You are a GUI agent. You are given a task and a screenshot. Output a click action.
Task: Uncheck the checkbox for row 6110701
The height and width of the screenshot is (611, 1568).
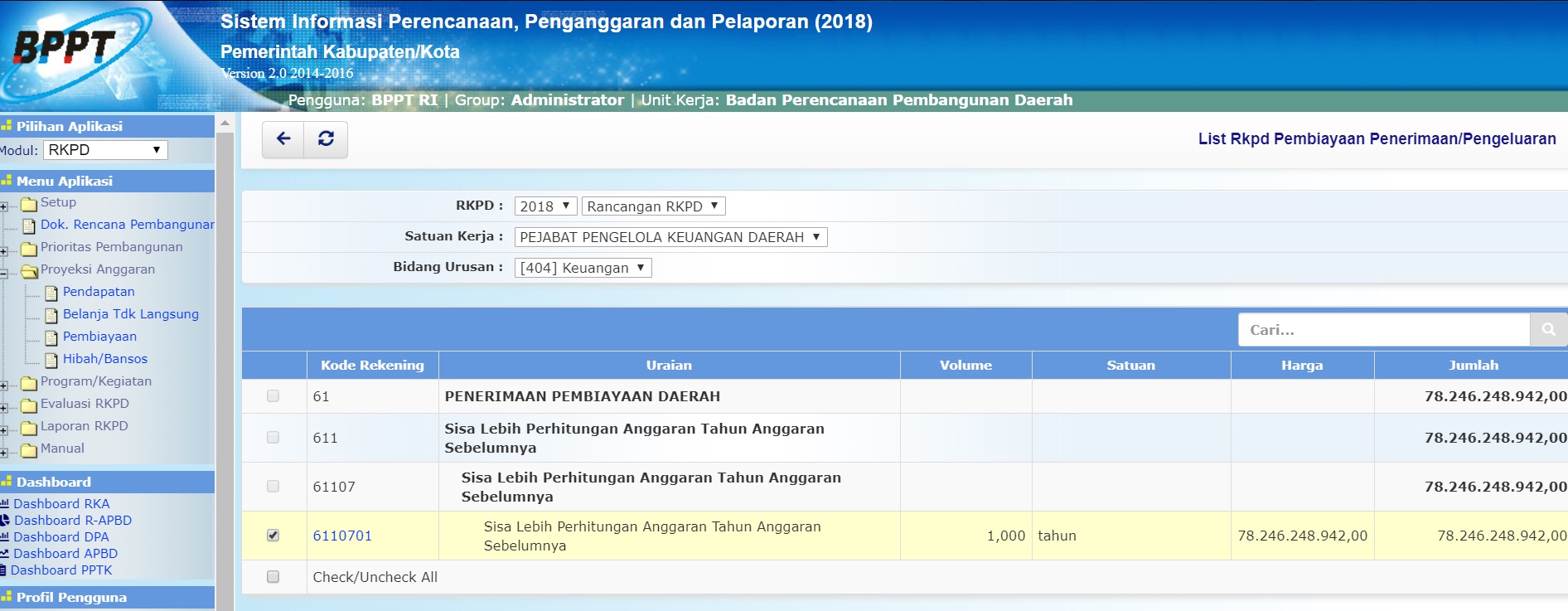click(273, 536)
